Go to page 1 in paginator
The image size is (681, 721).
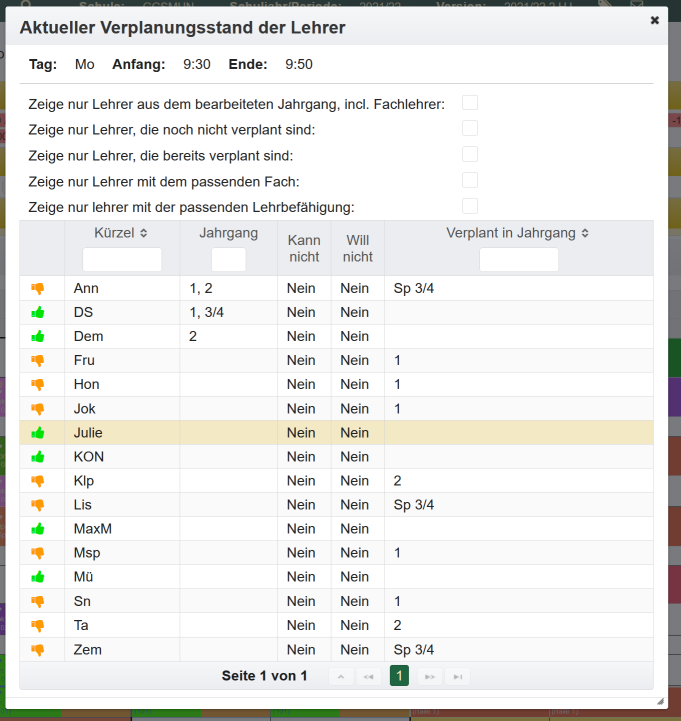(x=399, y=677)
